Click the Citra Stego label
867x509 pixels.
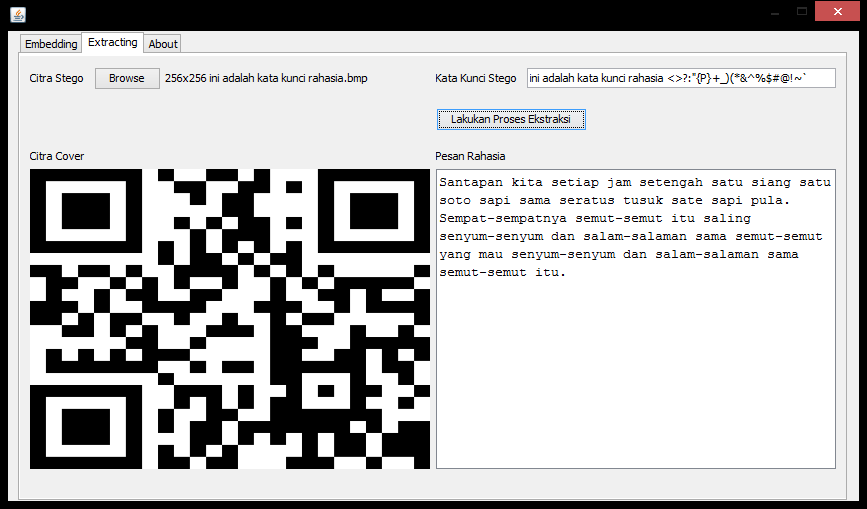(57, 78)
